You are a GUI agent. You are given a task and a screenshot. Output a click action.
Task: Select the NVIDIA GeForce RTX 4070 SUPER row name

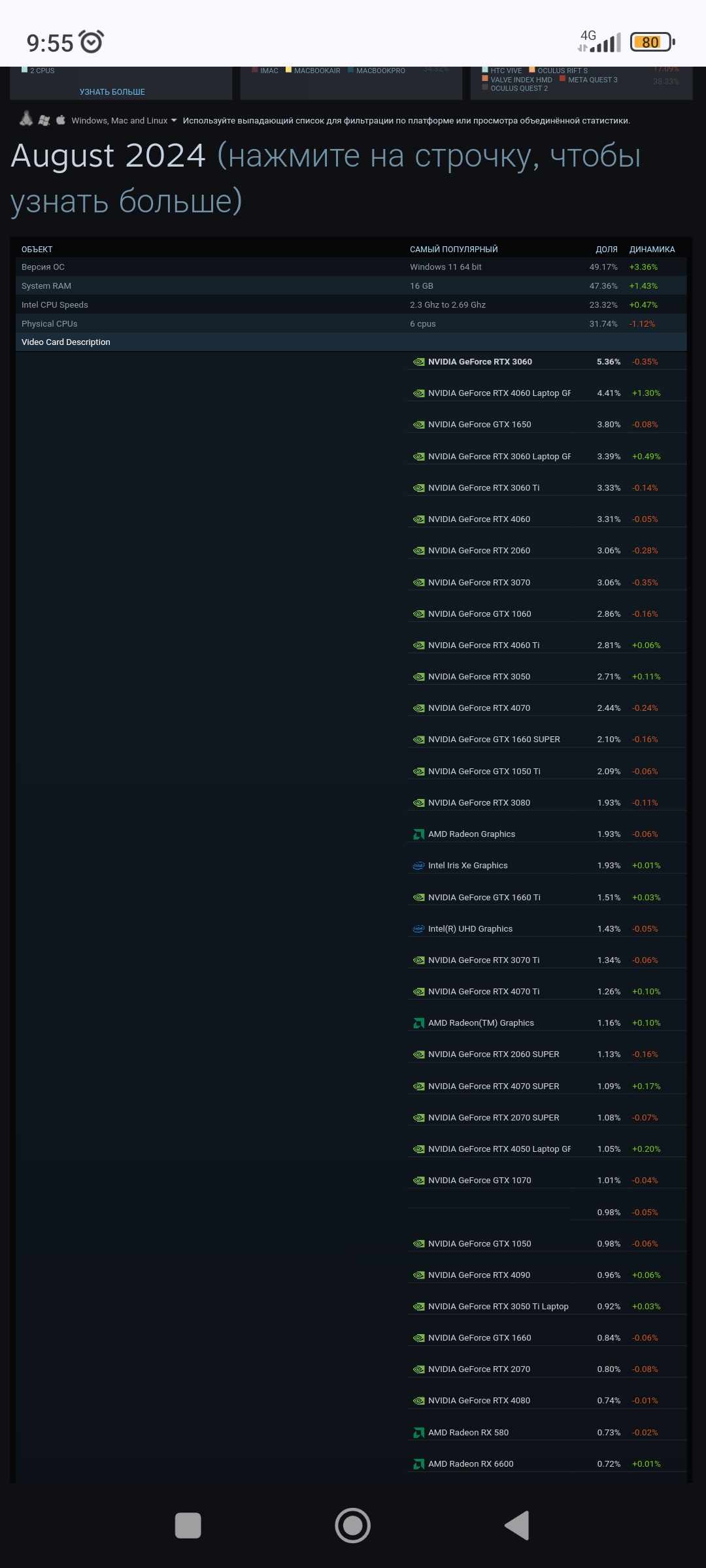click(494, 1086)
